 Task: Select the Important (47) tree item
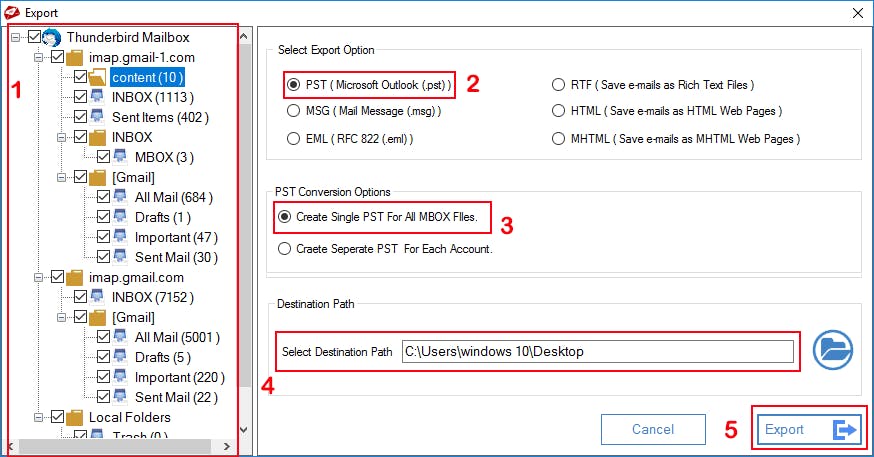176,237
